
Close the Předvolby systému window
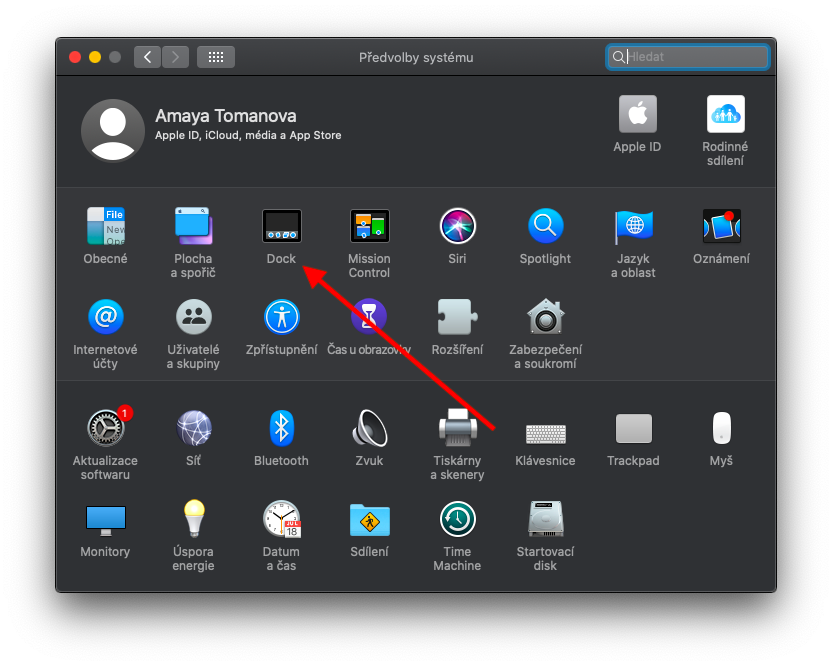tap(75, 57)
